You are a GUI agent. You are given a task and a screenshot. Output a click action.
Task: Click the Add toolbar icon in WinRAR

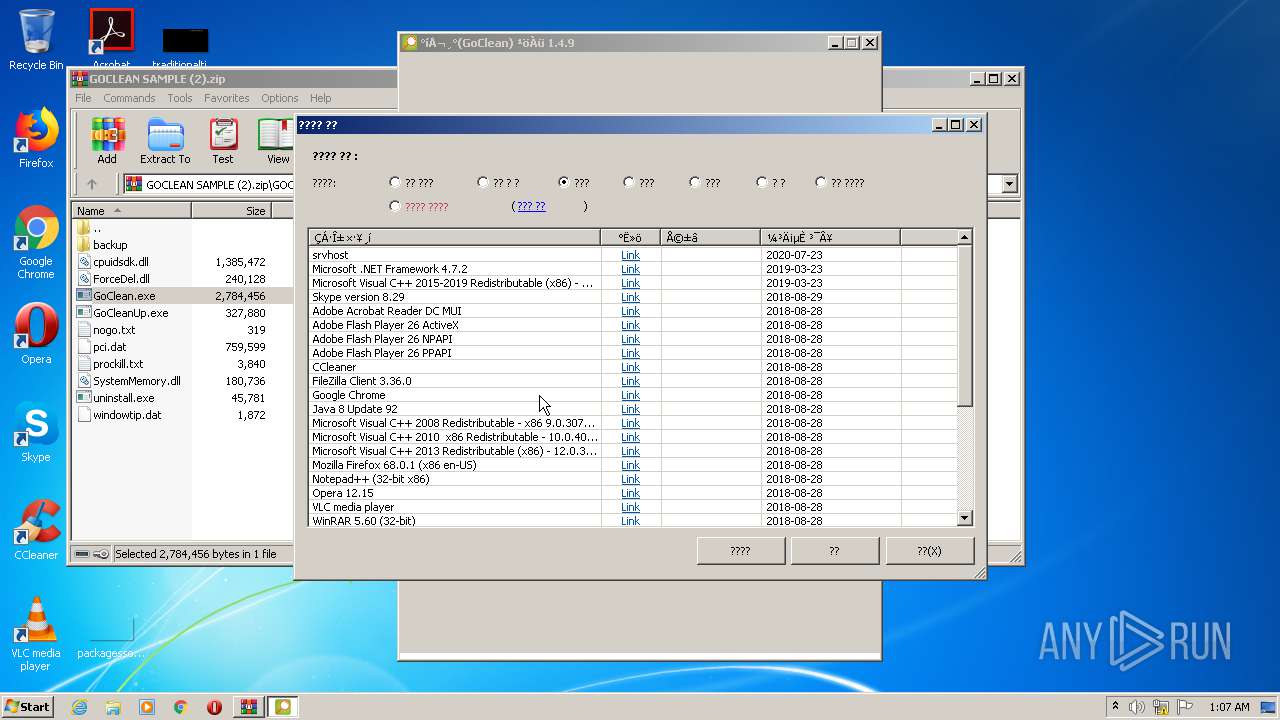tap(107, 141)
